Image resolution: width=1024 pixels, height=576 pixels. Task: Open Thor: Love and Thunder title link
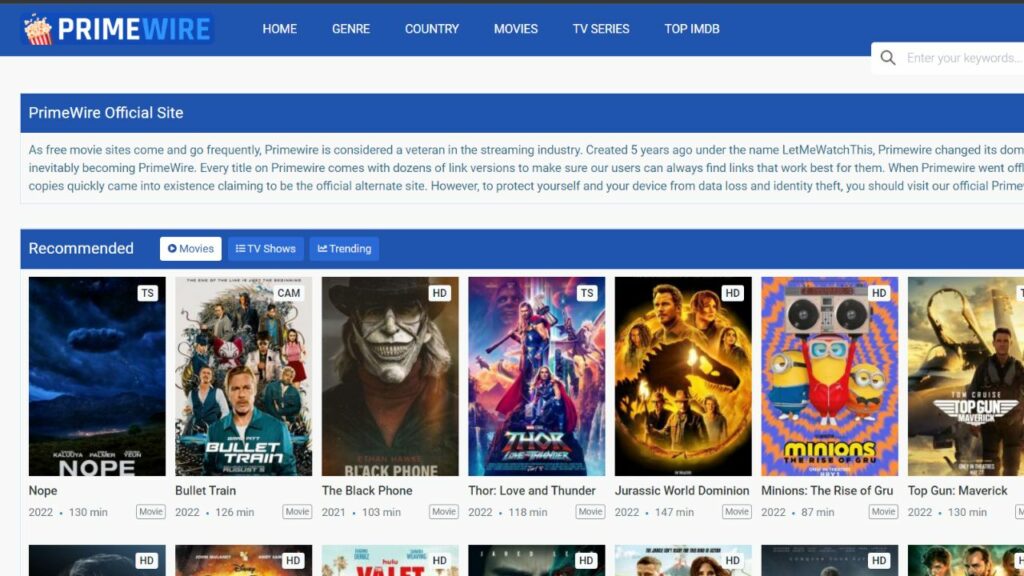click(532, 490)
